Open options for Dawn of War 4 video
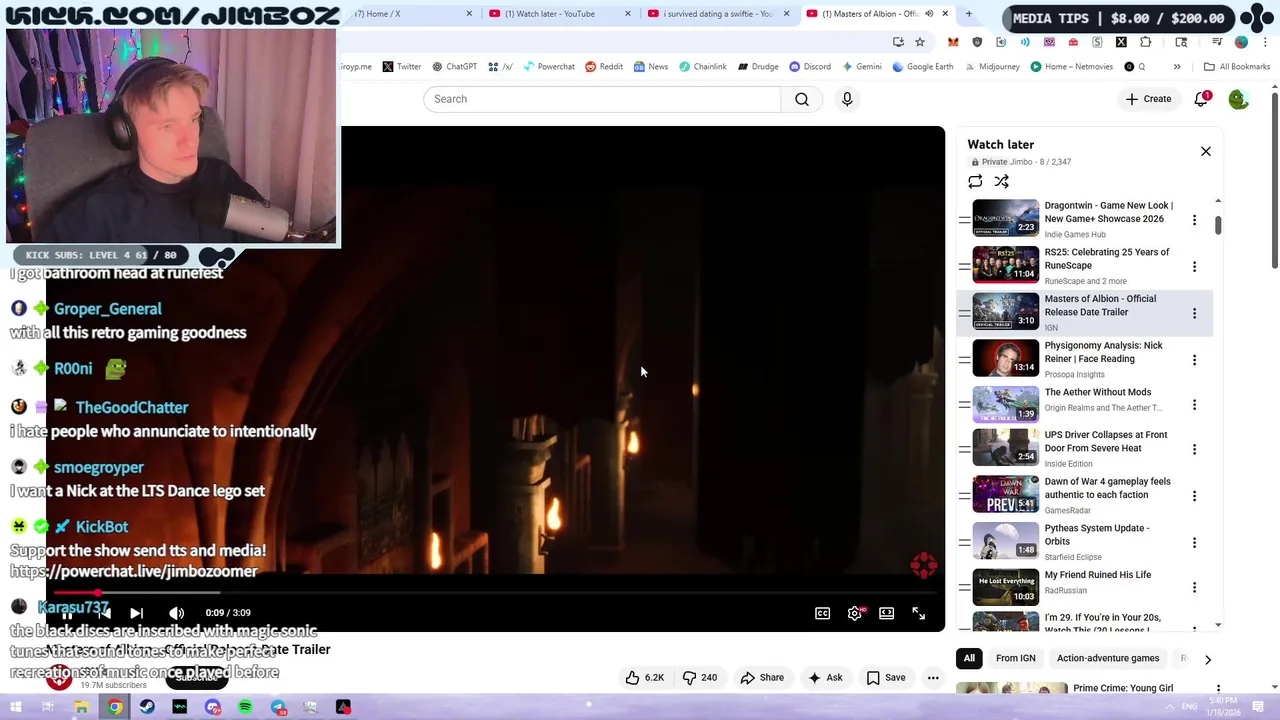This screenshot has width=1280, height=720. pyautogui.click(x=1194, y=496)
